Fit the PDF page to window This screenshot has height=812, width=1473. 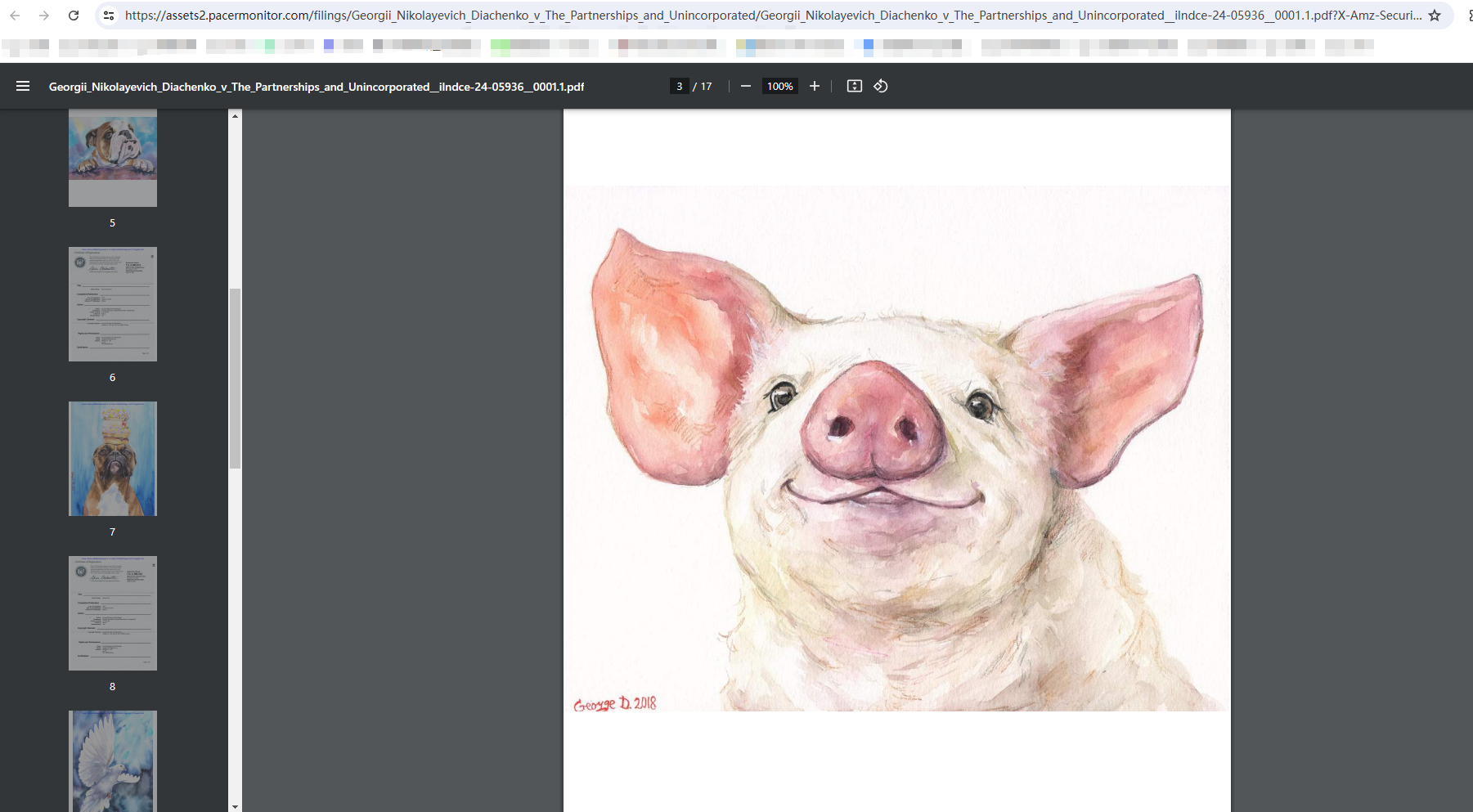point(855,86)
